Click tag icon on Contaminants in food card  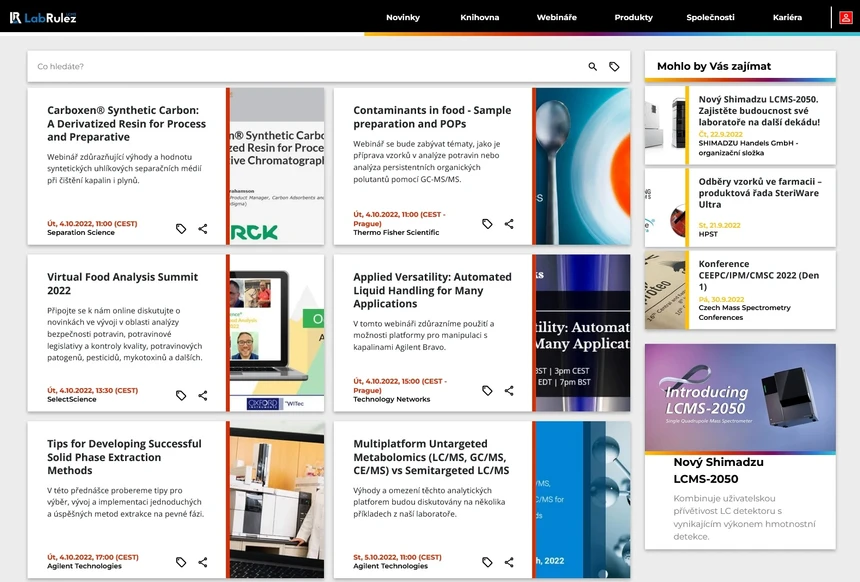click(487, 224)
